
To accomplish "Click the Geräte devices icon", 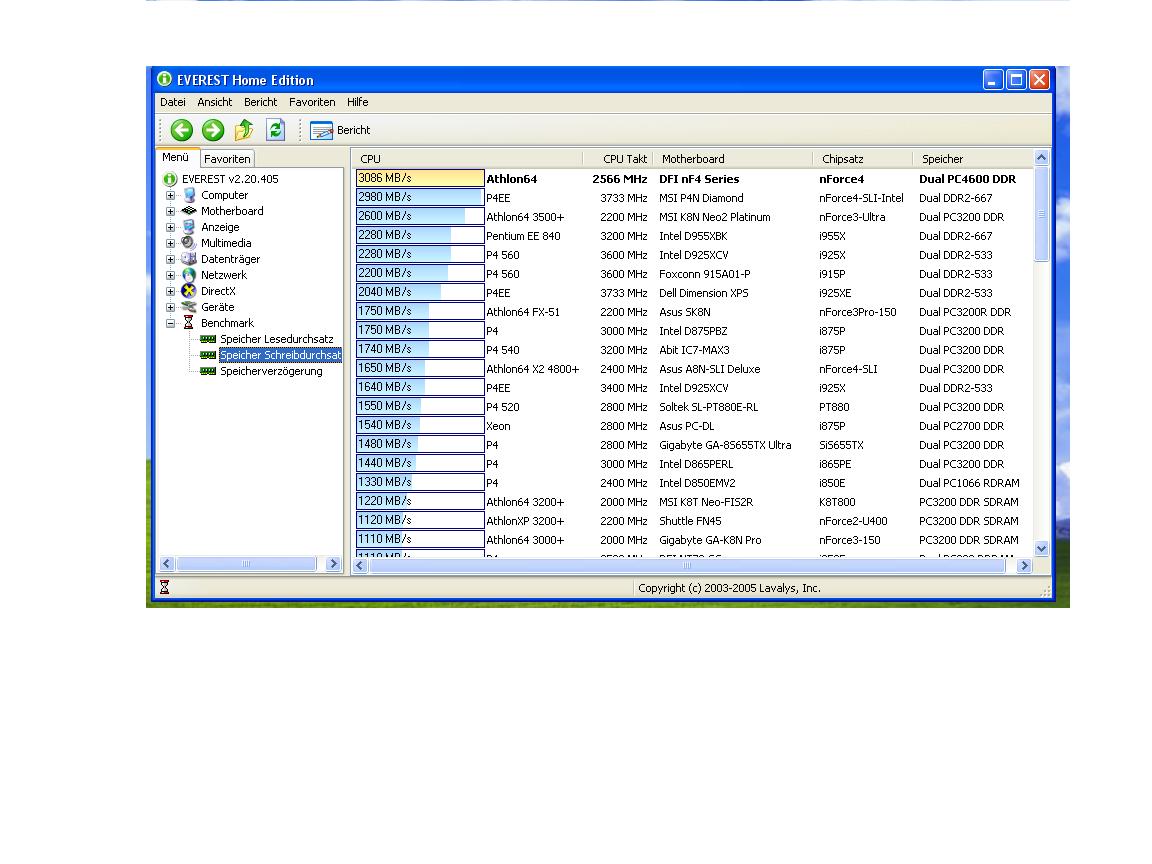I will coord(189,307).
